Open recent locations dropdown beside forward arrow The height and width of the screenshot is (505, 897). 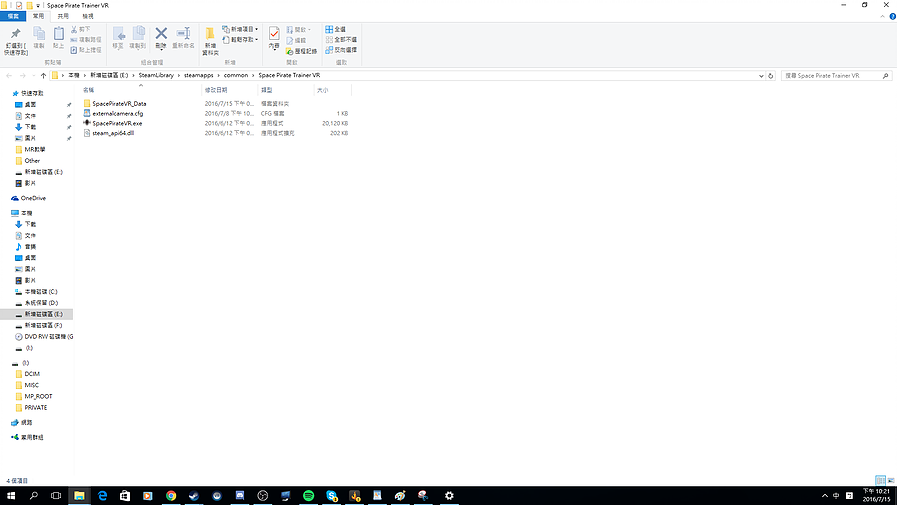[x=33, y=75]
